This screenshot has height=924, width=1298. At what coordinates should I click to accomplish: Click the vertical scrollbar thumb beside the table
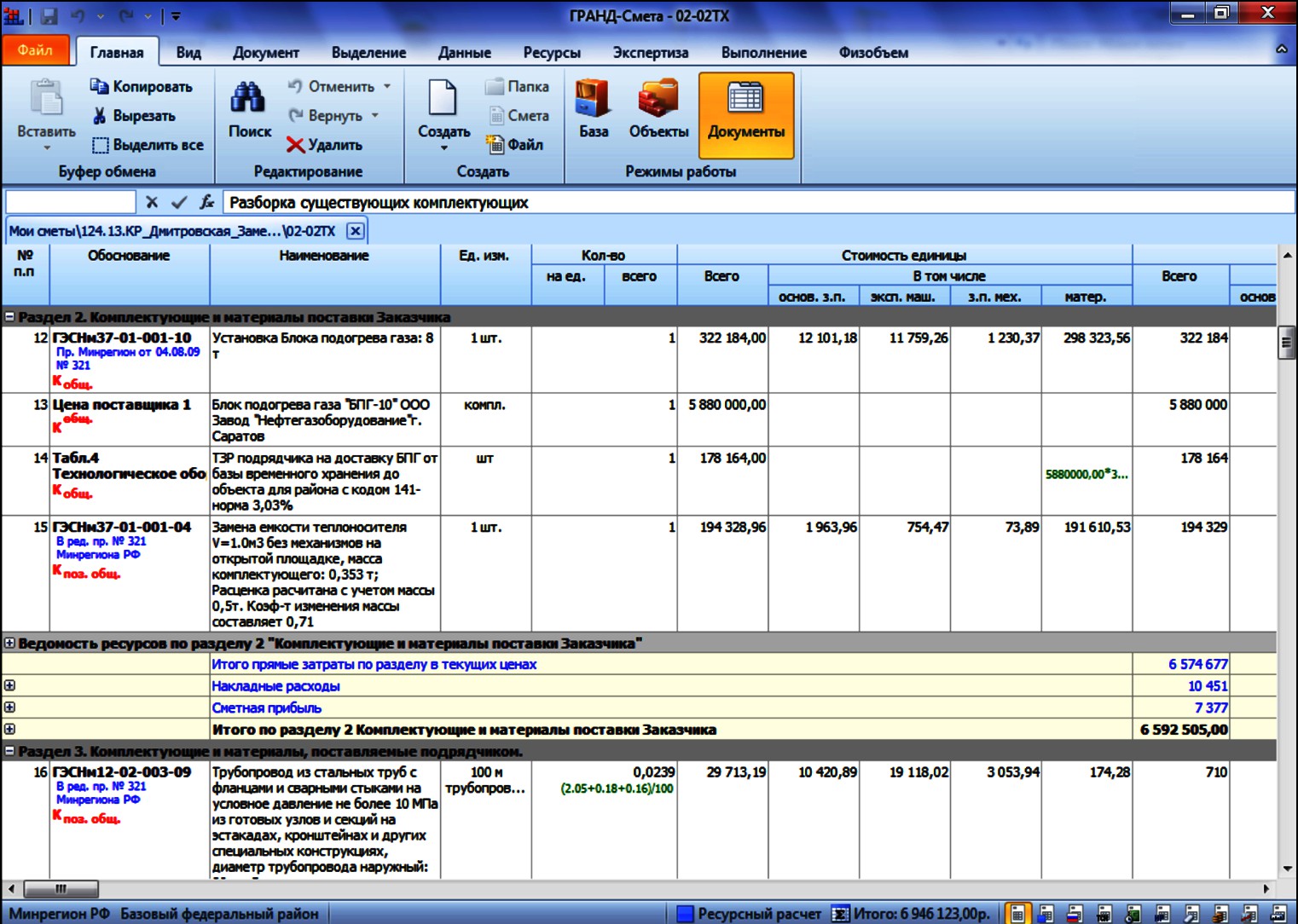coord(1286,343)
